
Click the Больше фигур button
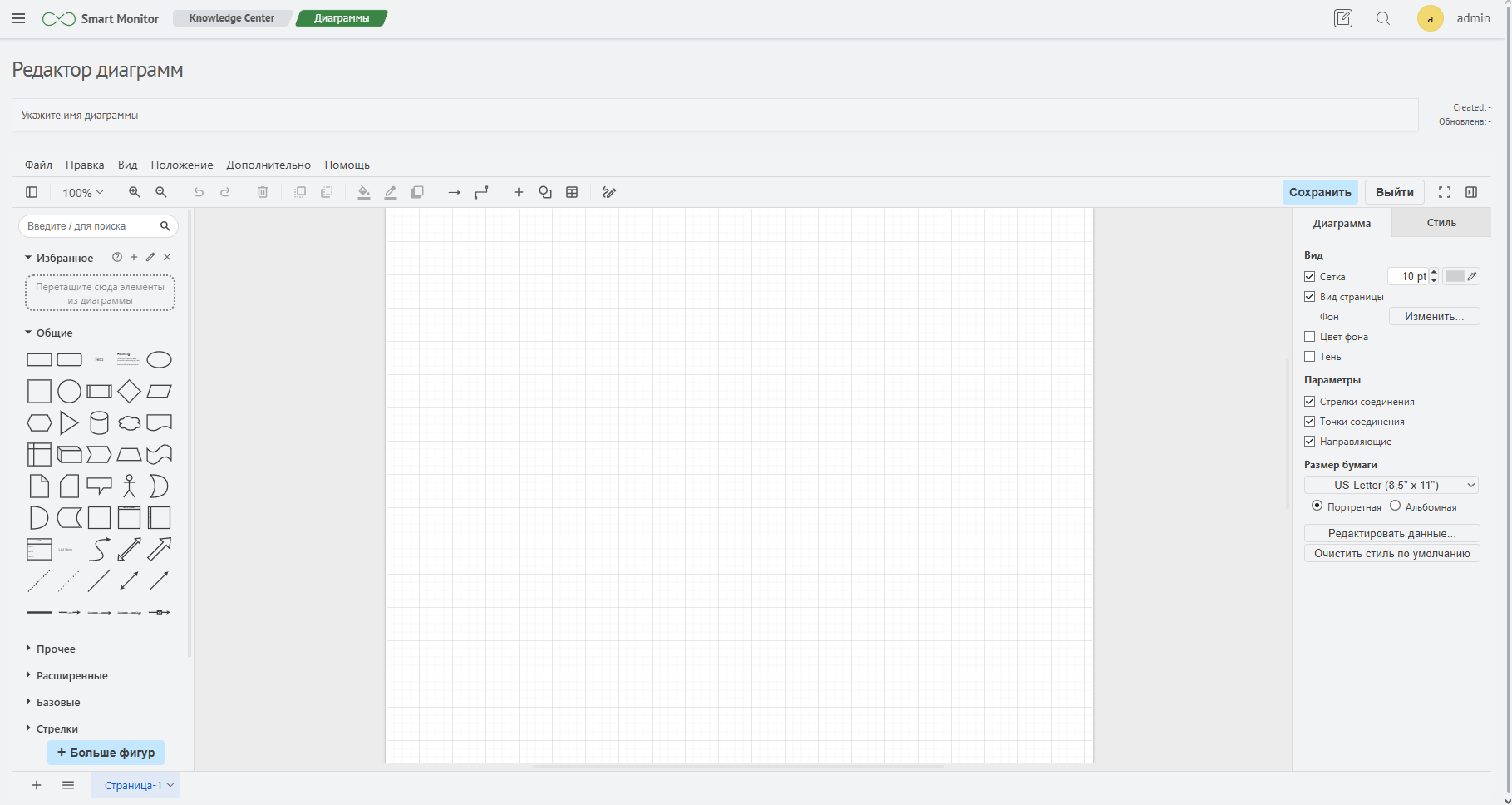tap(106, 753)
